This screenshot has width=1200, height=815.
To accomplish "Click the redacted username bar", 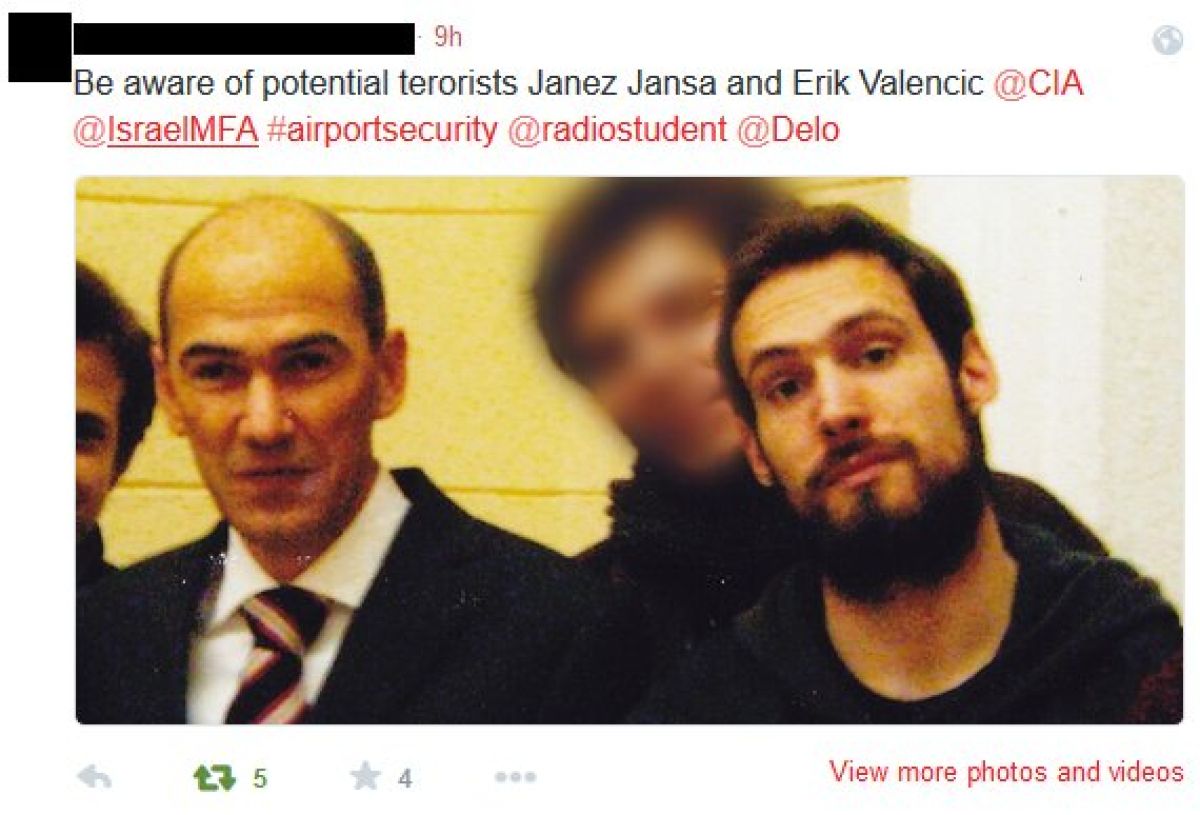I will point(245,38).
